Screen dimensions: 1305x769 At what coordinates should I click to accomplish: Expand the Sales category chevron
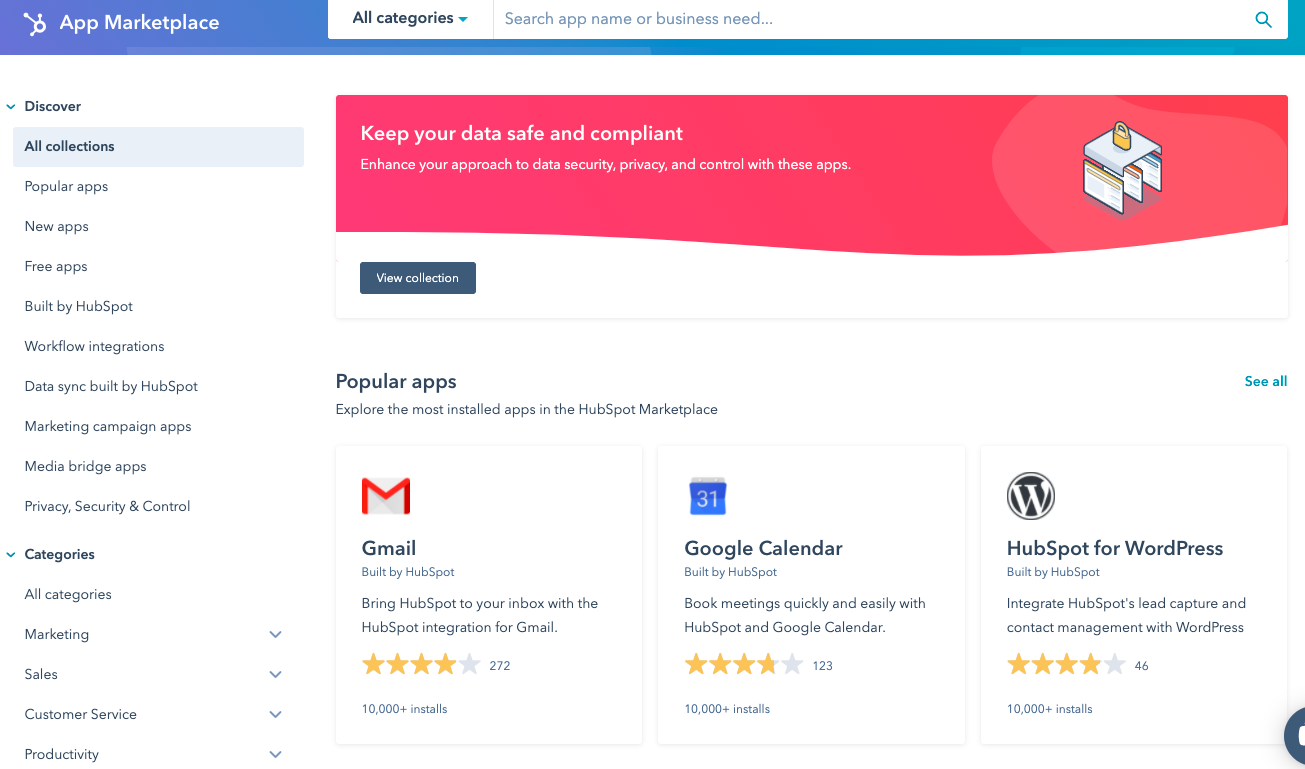276,675
